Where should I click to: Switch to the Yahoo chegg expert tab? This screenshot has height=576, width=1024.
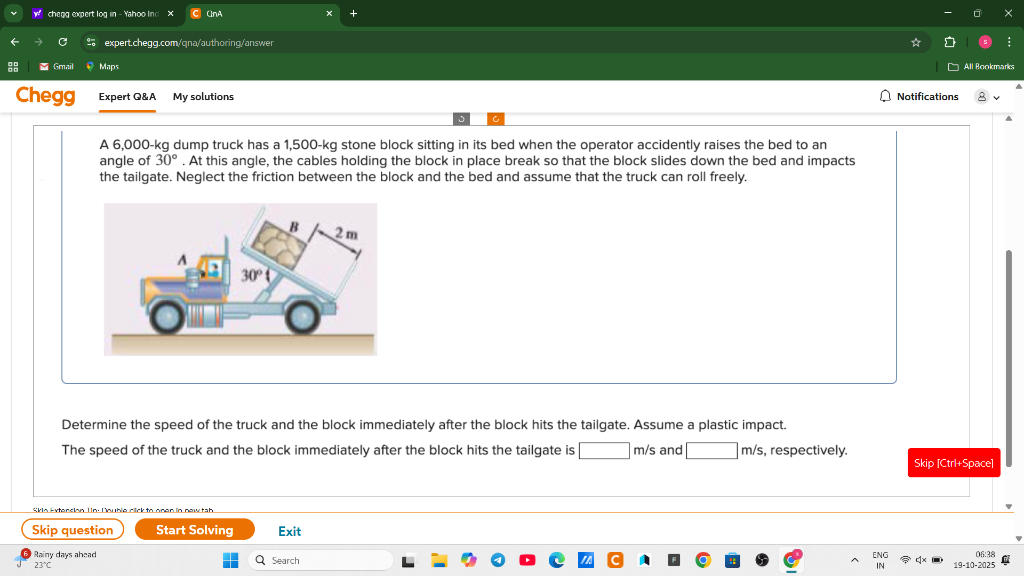coord(103,13)
